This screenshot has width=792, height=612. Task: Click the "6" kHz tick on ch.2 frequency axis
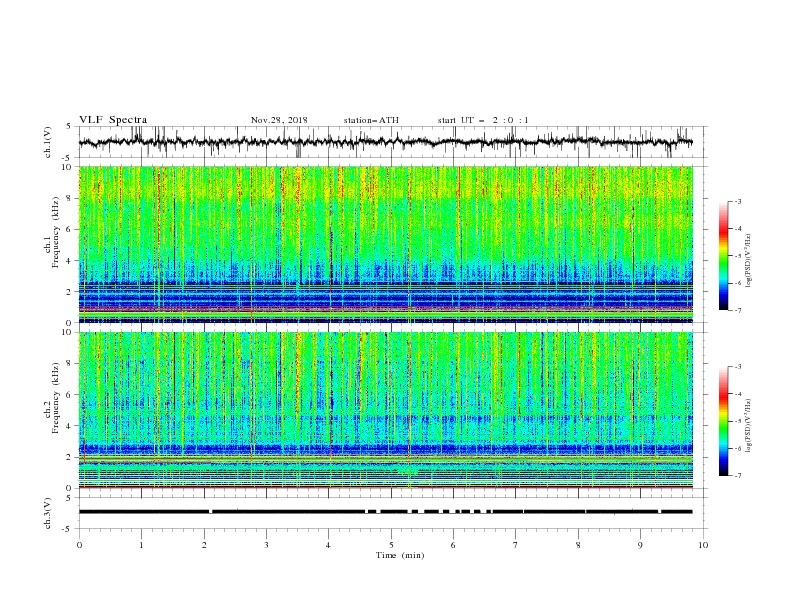(x=69, y=395)
